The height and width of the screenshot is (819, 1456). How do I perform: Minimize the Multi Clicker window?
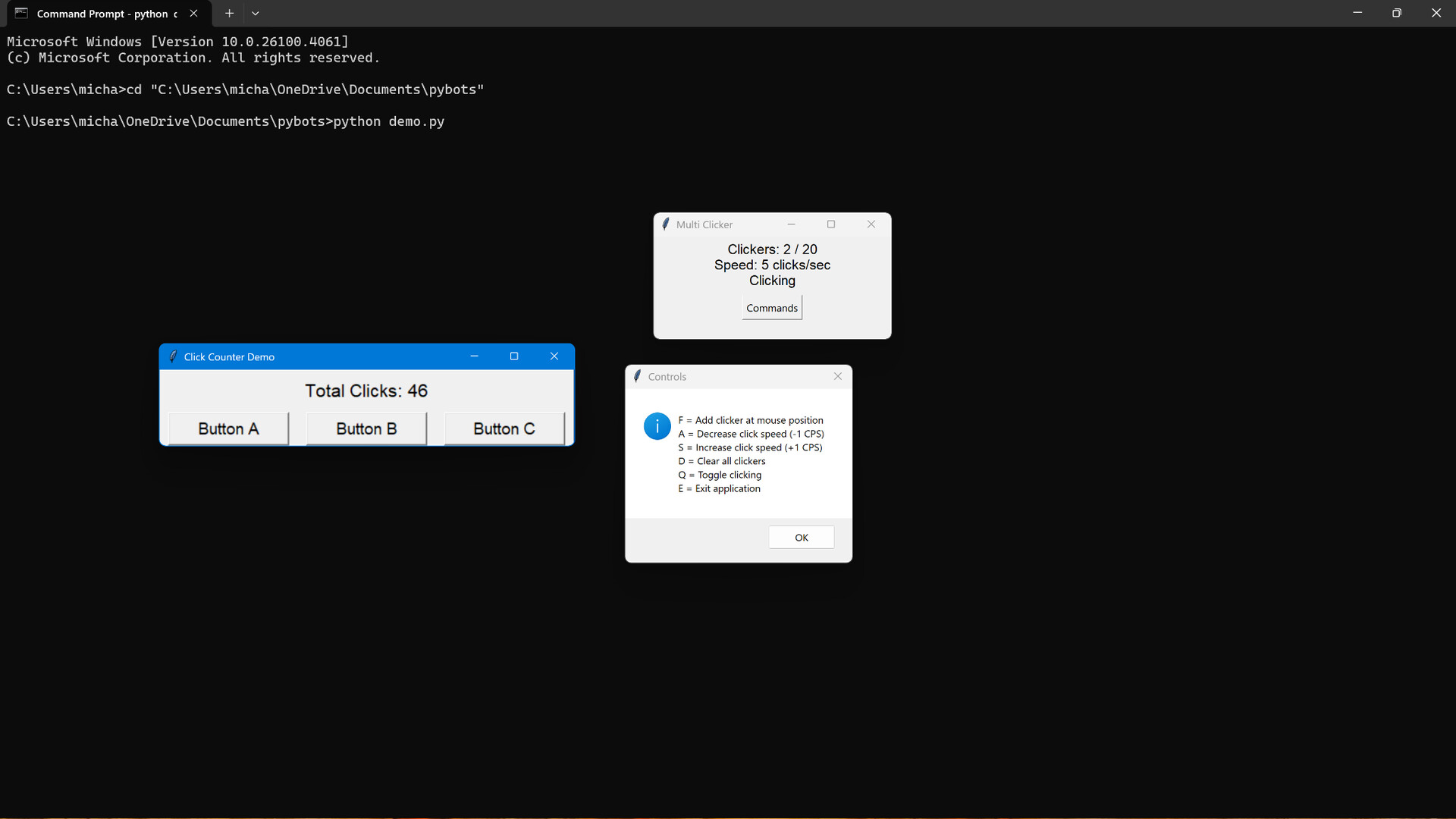coord(791,224)
